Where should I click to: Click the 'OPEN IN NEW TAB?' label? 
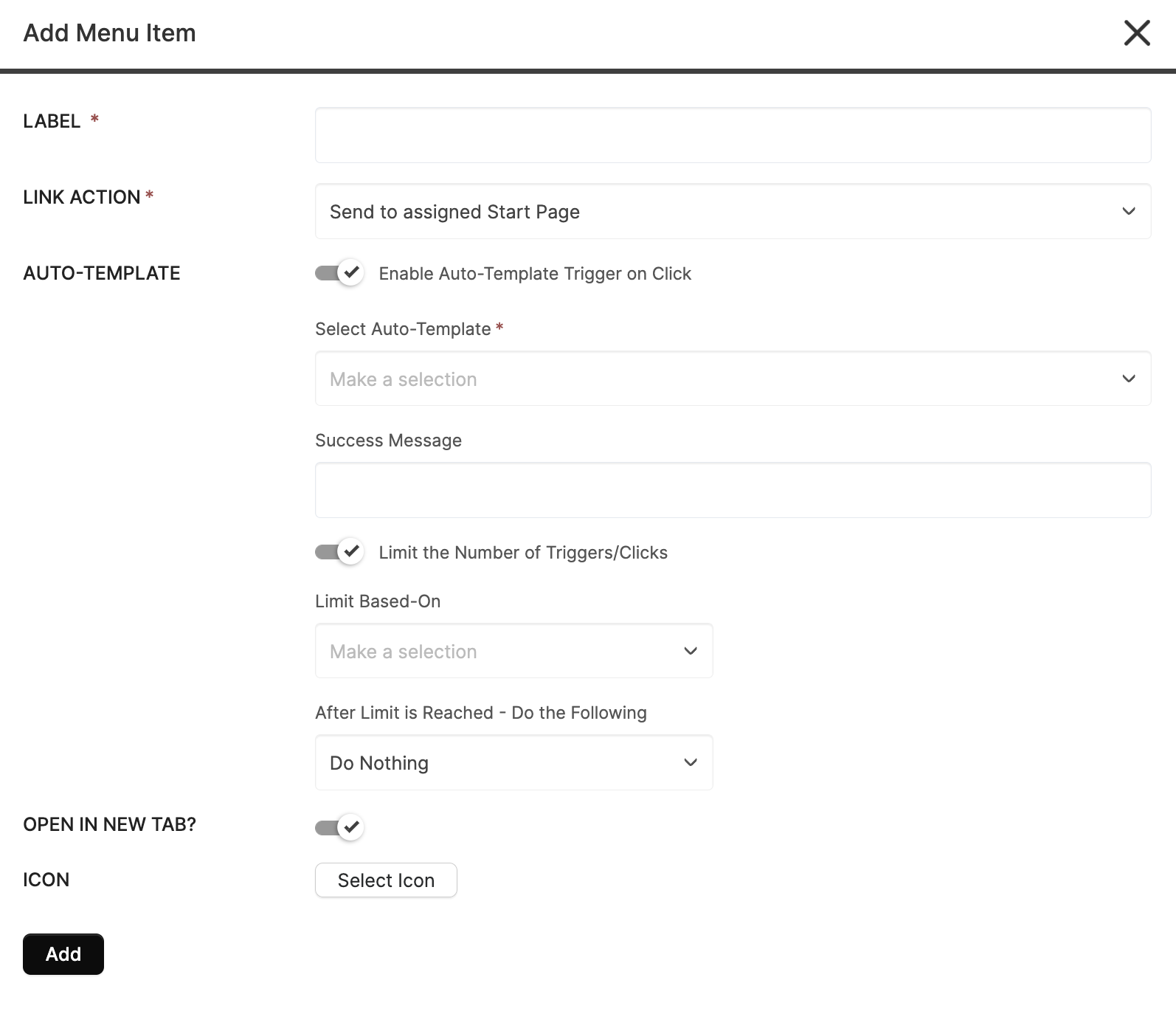coord(109,824)
